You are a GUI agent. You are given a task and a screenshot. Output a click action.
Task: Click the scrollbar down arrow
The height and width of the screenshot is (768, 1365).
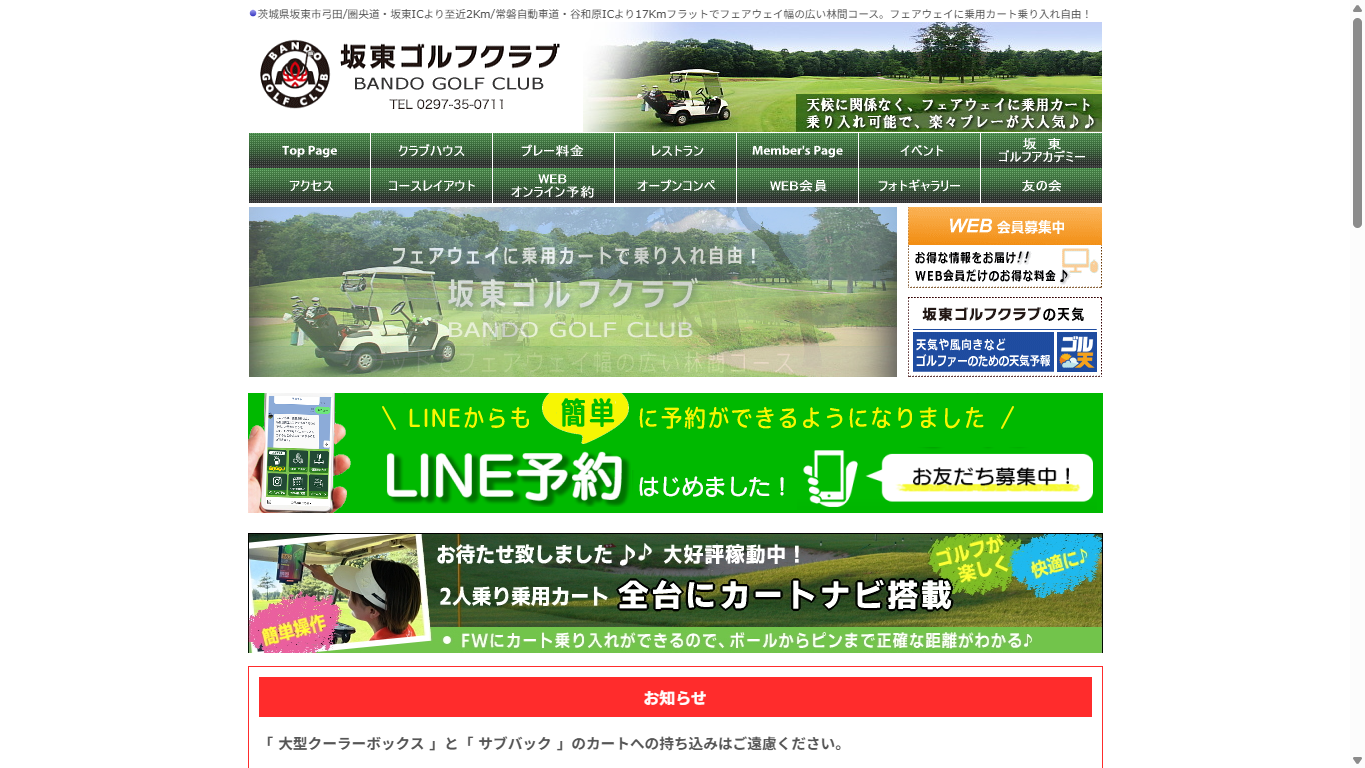(x=1357, y=760)
